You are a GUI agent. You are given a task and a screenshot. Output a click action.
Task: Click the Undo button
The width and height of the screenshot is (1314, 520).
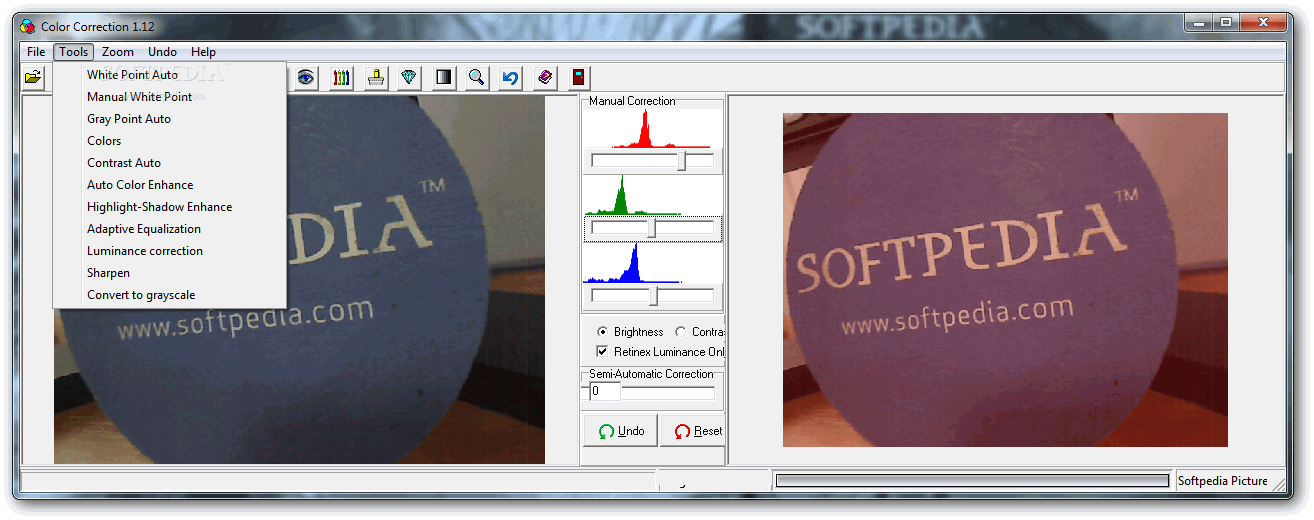point(620,431)
